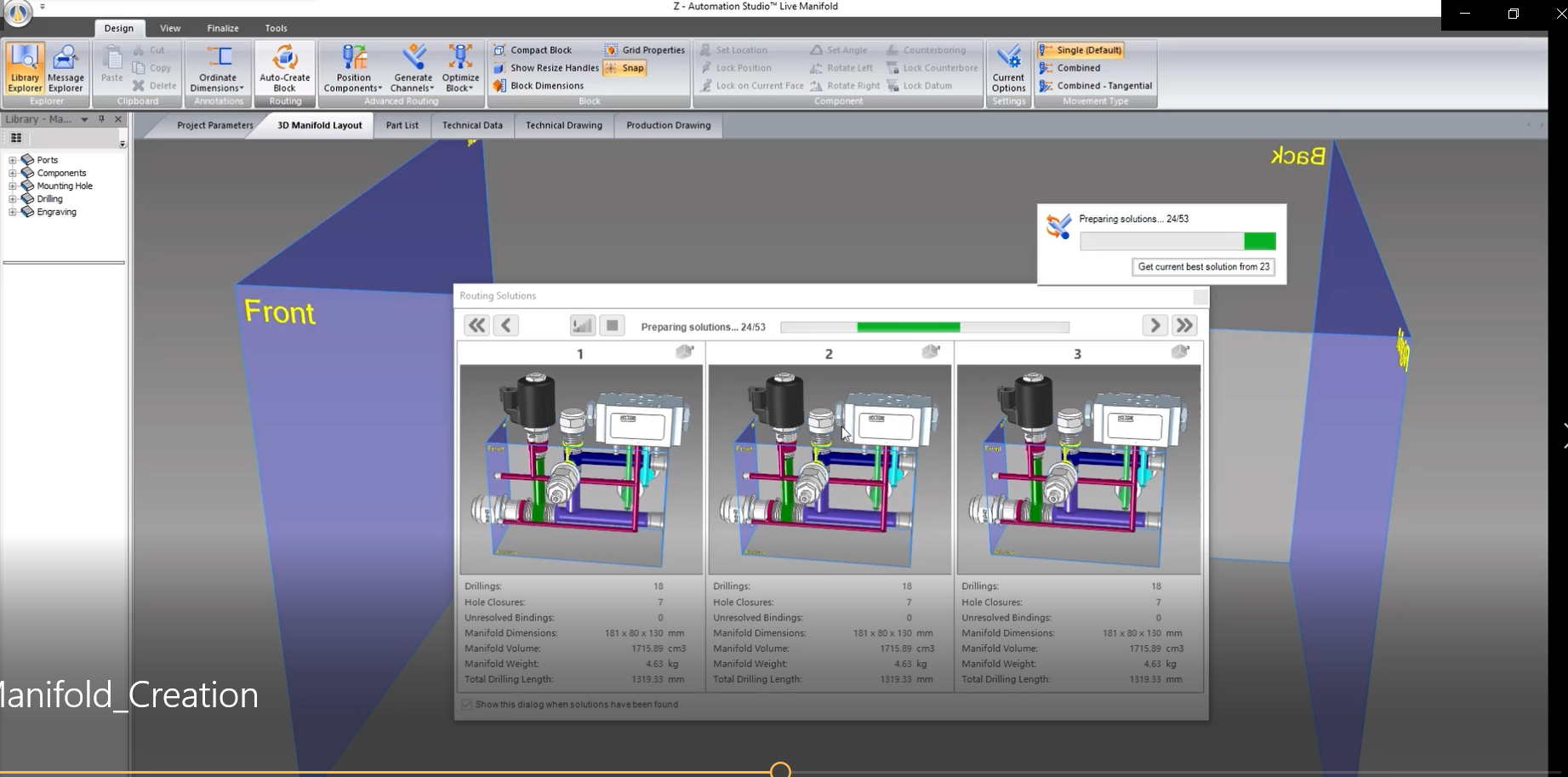1568x777 pixels.
Task: Click Set Location in the Component group
Action: coord(733,50)
